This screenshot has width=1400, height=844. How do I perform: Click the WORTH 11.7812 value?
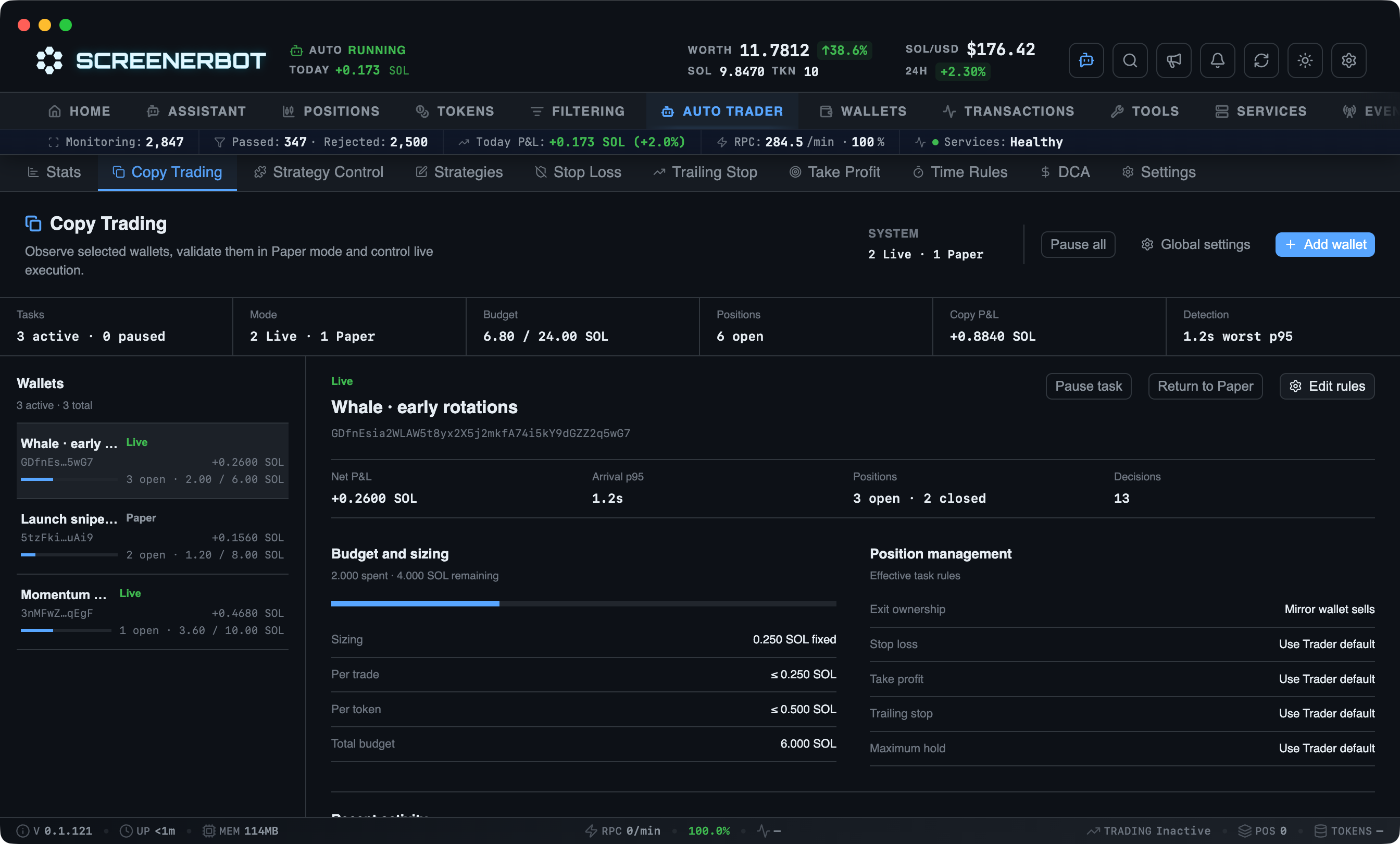coord(773,50)
